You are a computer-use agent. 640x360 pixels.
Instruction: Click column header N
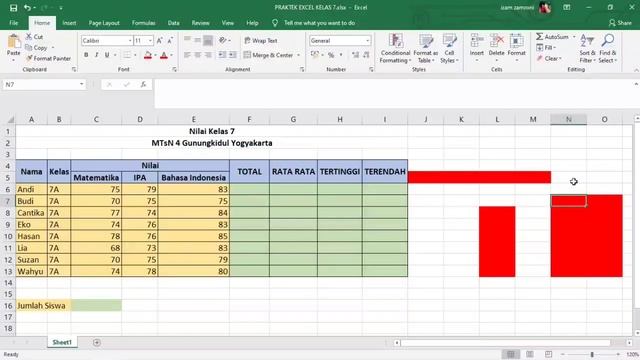tap(569, 119)
